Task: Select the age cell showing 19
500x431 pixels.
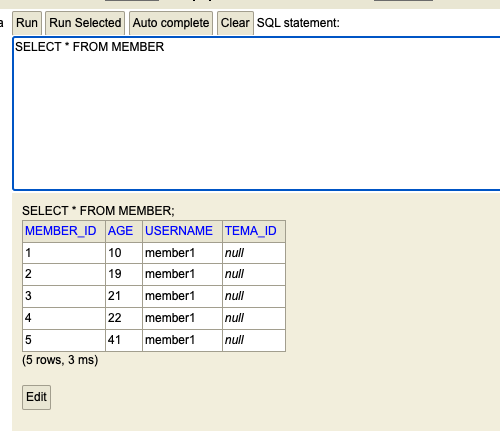Action: click(x=124, y=274)
